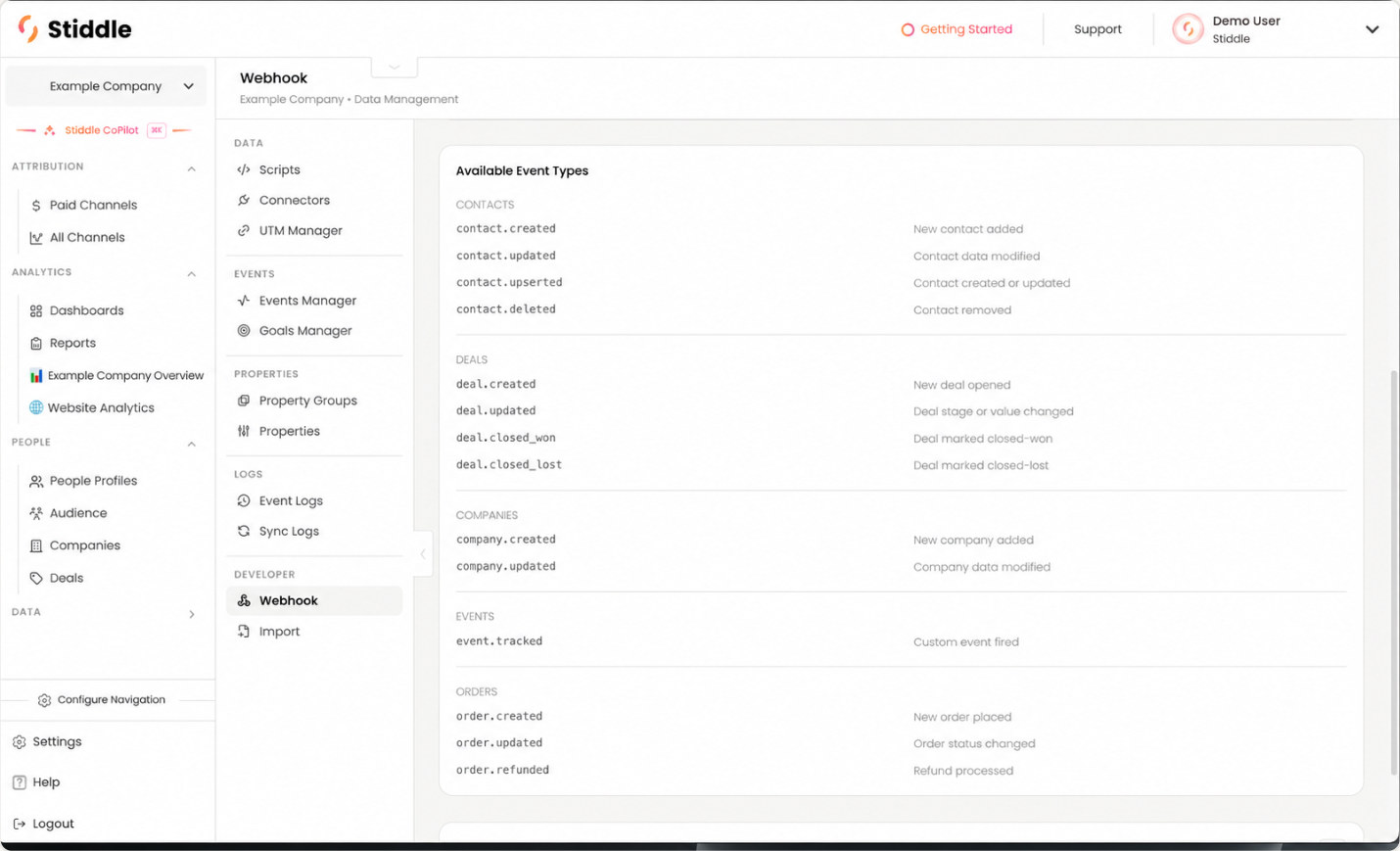Expand the Data section in sidebar
Viewport: 1400px width, 851px height.
pos(192,614)
